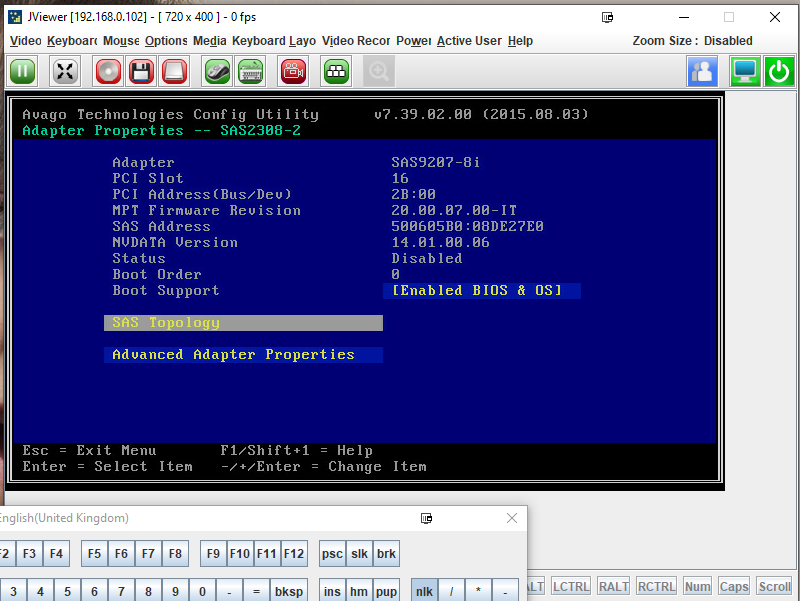The width and height of the screenshot is (800, 601).
Task: Open the Mouse menu
Action: pos(121,41)
